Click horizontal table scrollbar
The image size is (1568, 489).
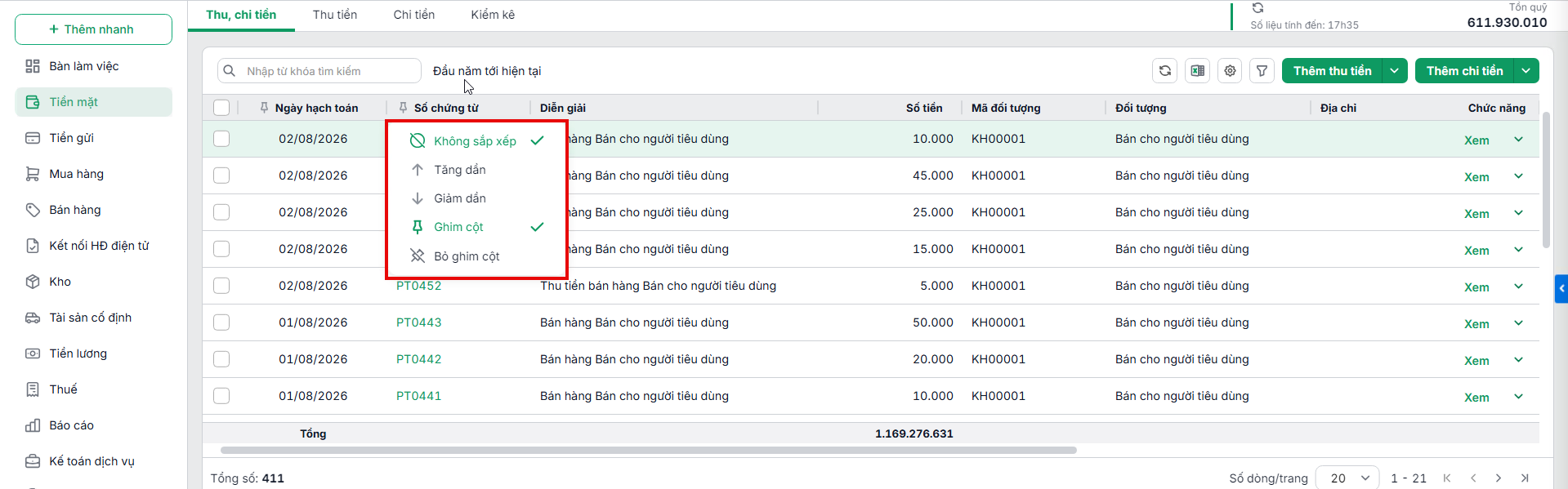click(x=648, y=450)
